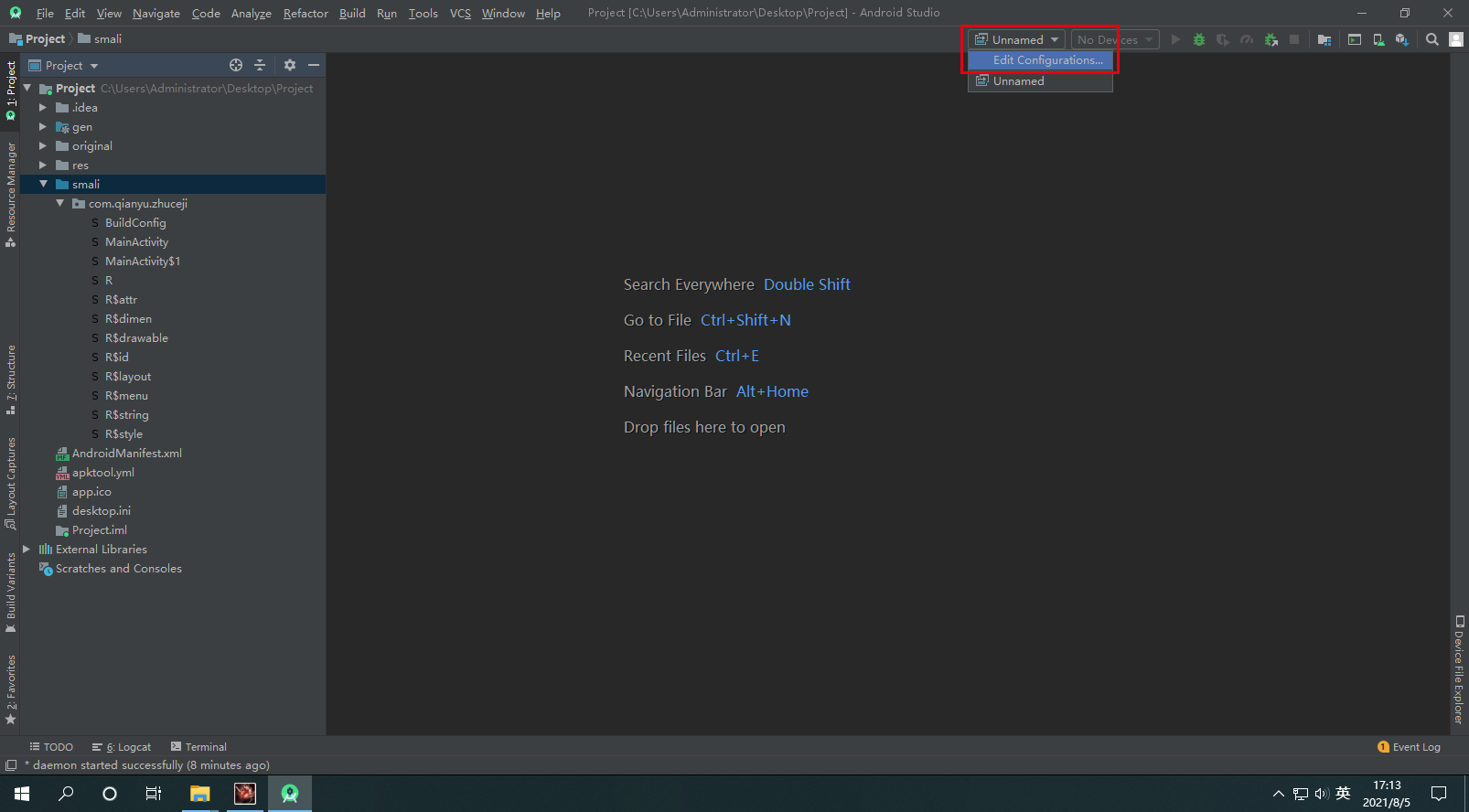Collapse the root Project node
The width and height of the screenshot is (1469, 812).
click(27, 88)
